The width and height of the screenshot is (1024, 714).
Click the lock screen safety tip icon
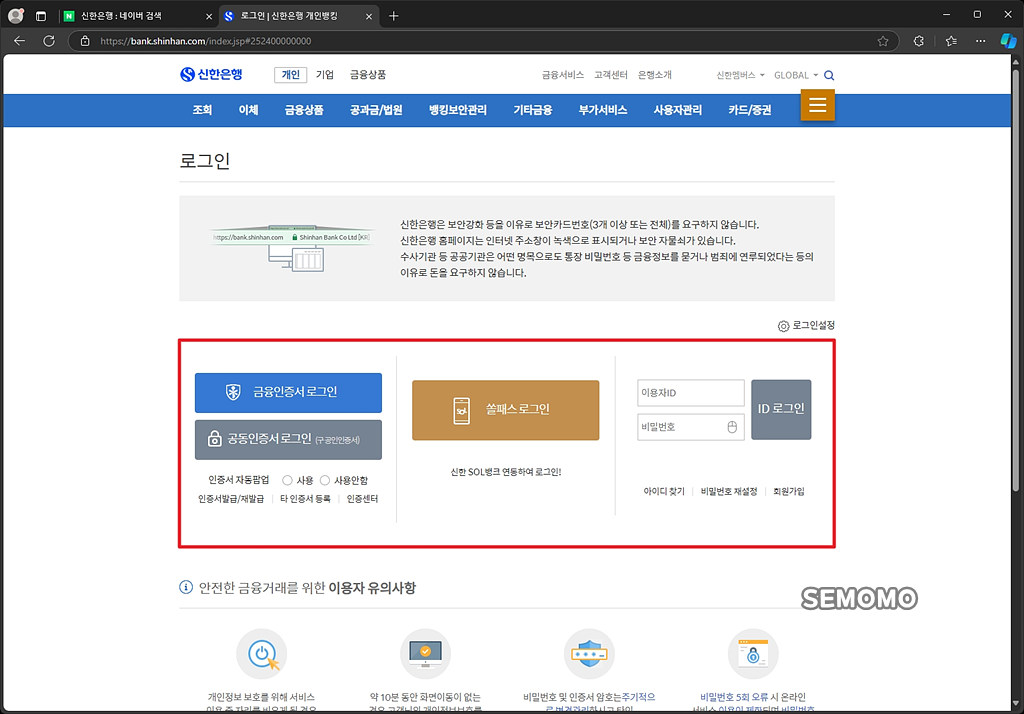[x=753, y=654]
